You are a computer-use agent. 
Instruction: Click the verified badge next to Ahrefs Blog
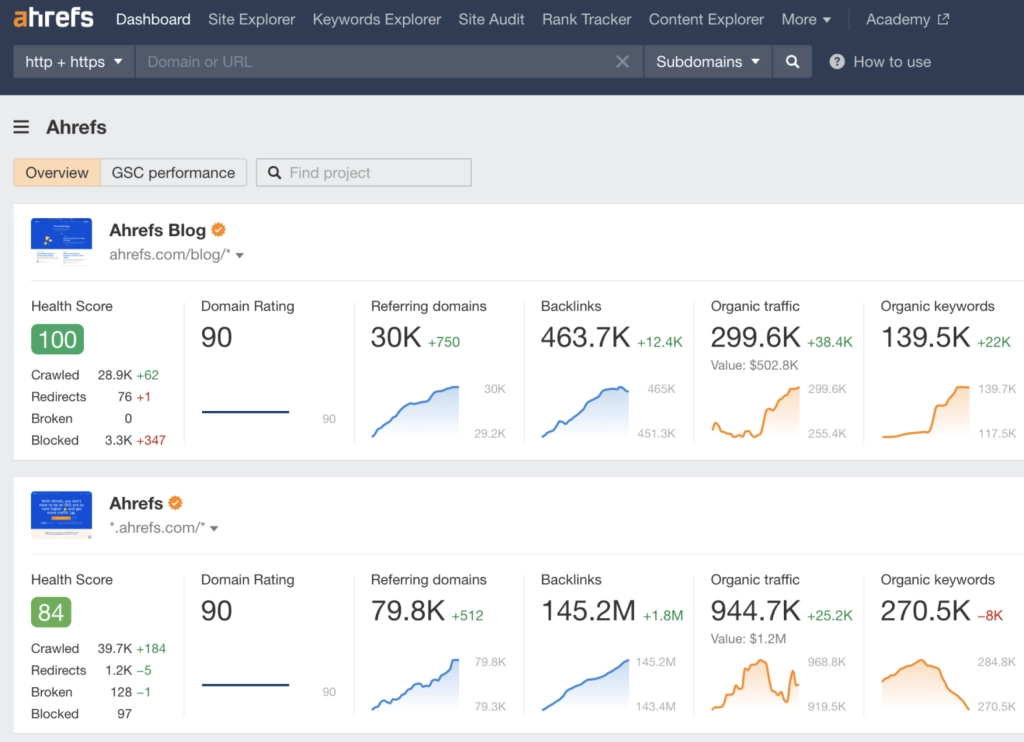[218, 230]
